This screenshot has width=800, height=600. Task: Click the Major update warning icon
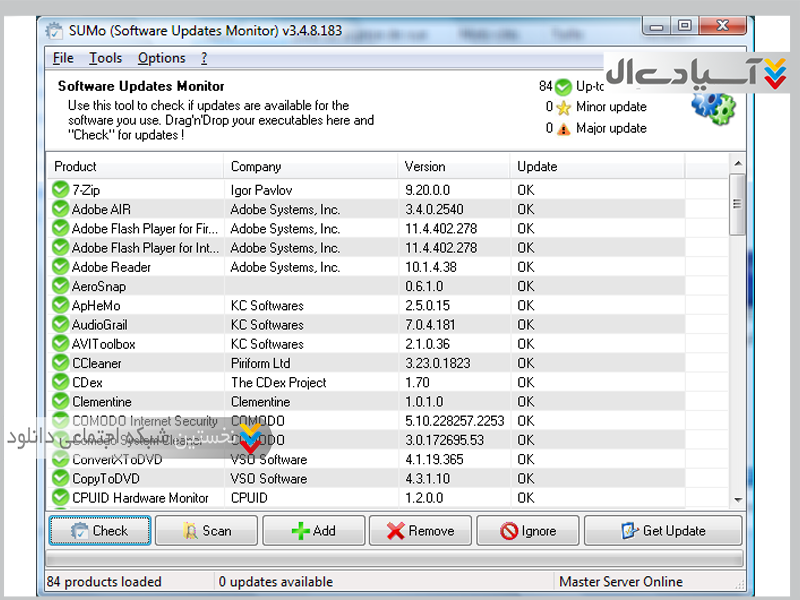564,128
